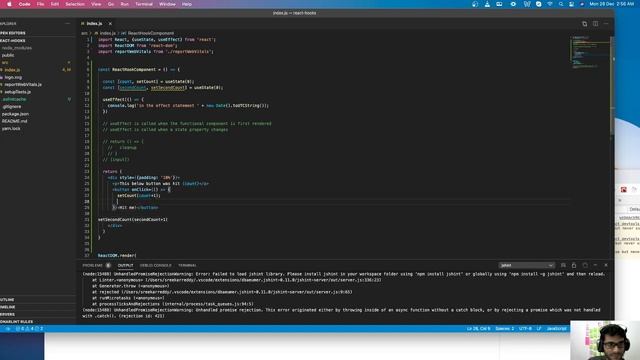Image resolution: width=640 pixels, height=360 pixels.
Task: Open editor More Actions ellipsis
Action: [606, 24]
